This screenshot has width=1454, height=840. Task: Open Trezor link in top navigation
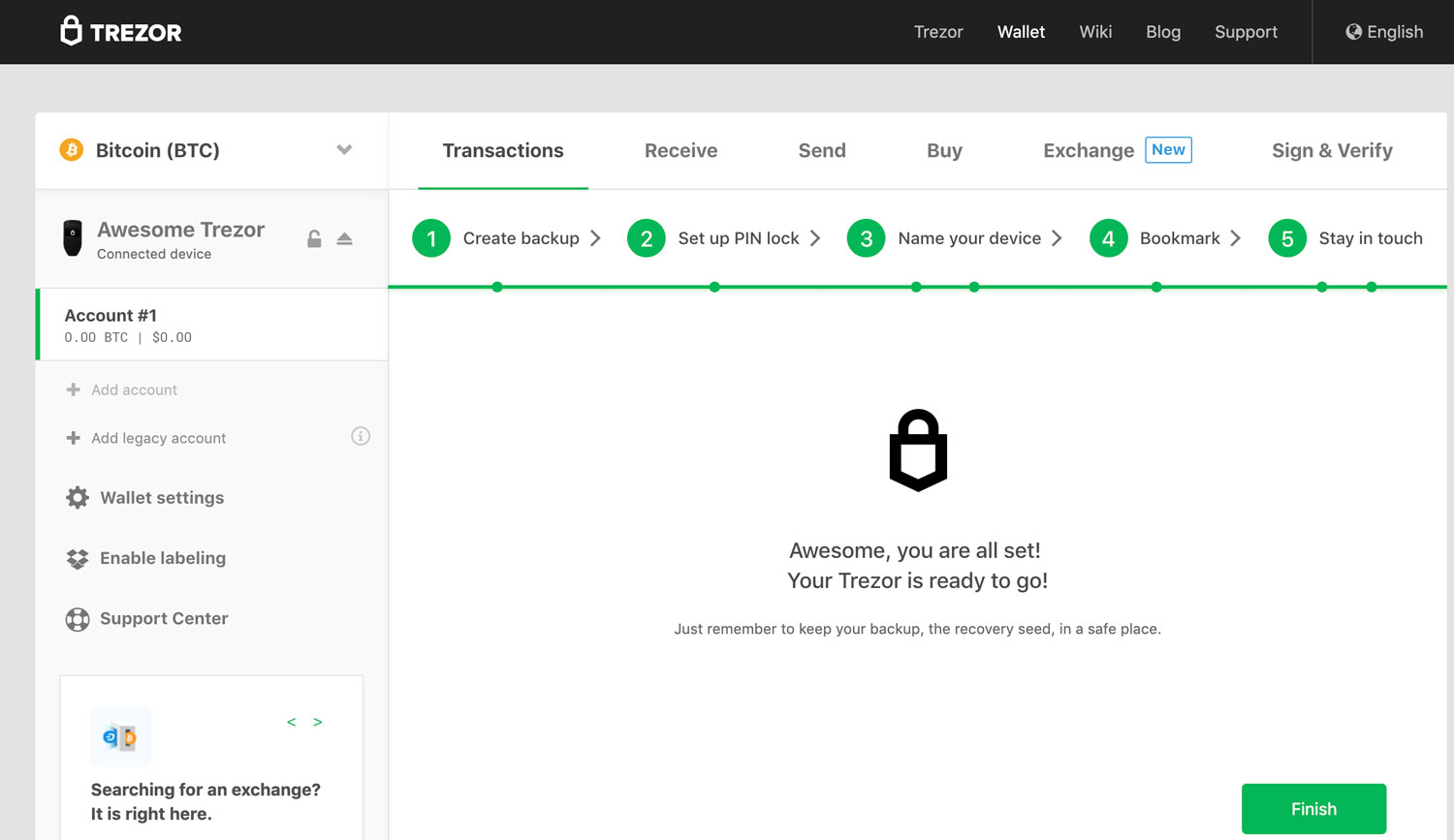click(x=938, y=32)
